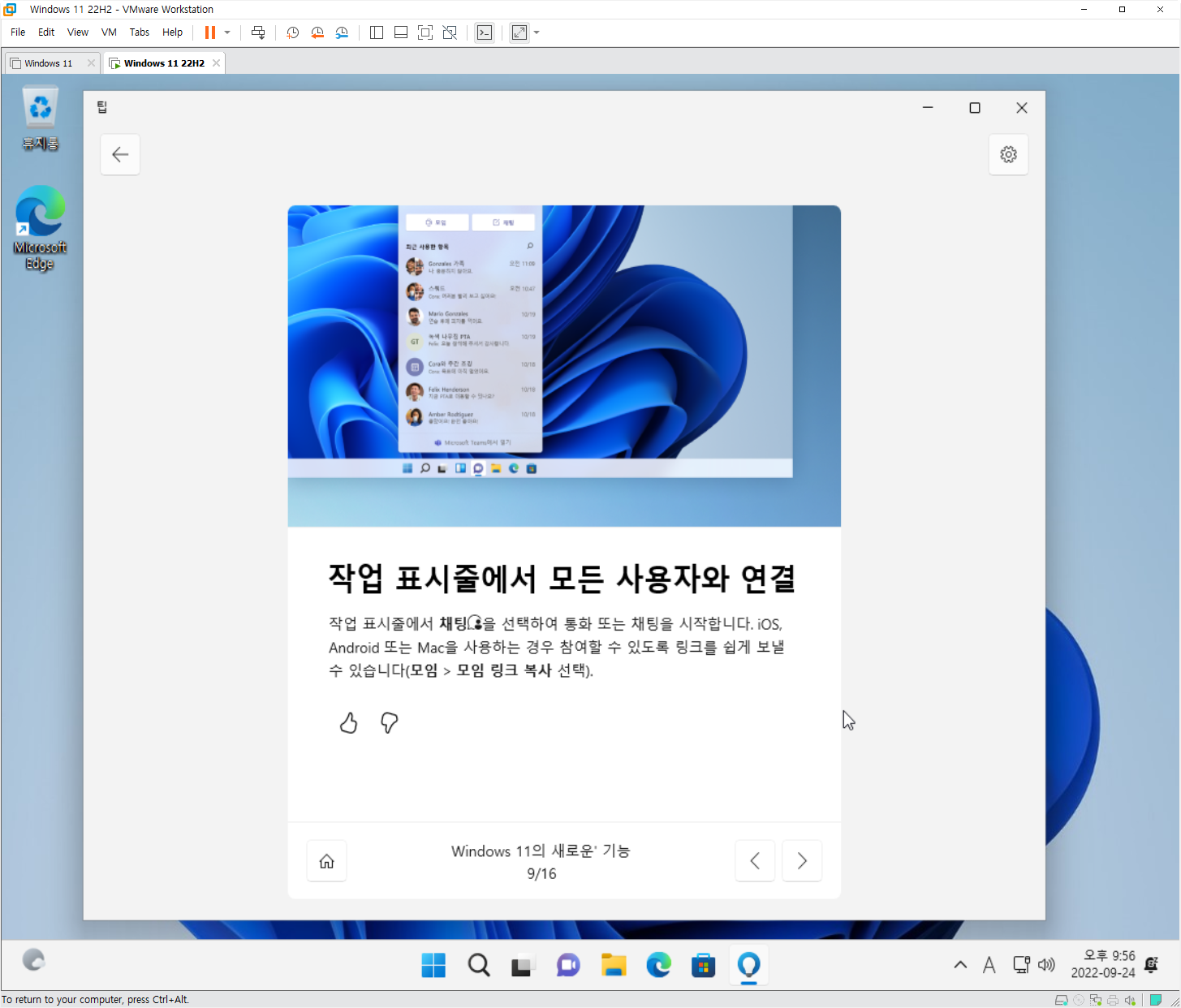Open the VMware console view icon
The width and height of the screenshot is (1181, 1008).
pyautogui.click(x=485, y=32)
